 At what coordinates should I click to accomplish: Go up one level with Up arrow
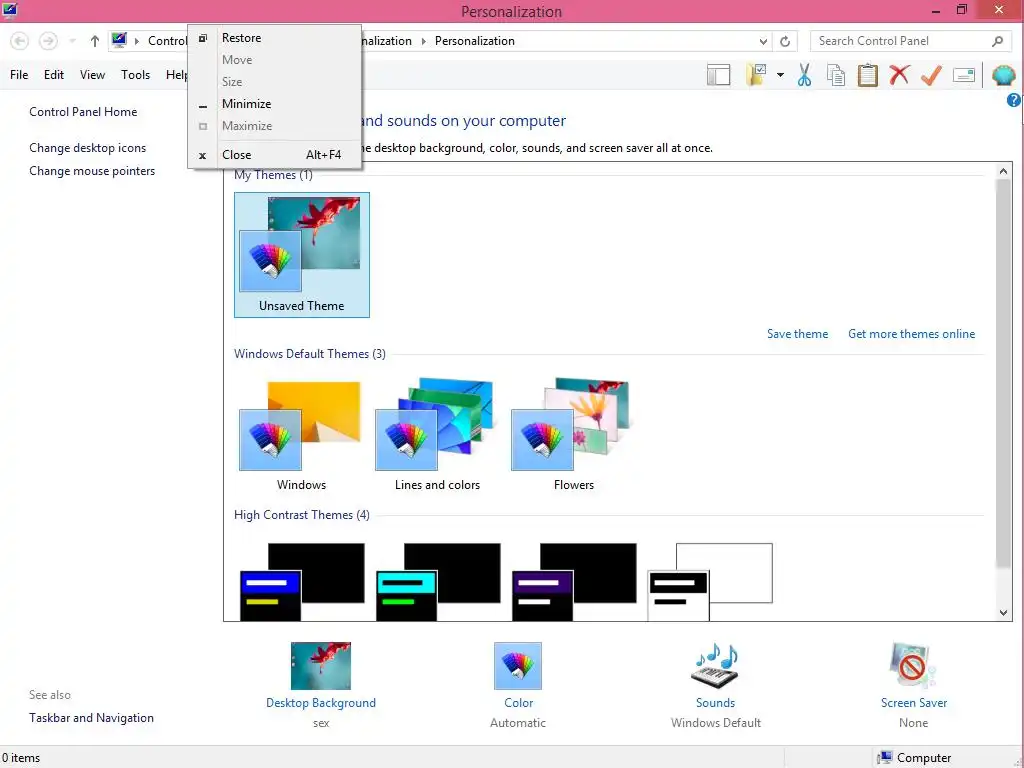pos(95,41)
